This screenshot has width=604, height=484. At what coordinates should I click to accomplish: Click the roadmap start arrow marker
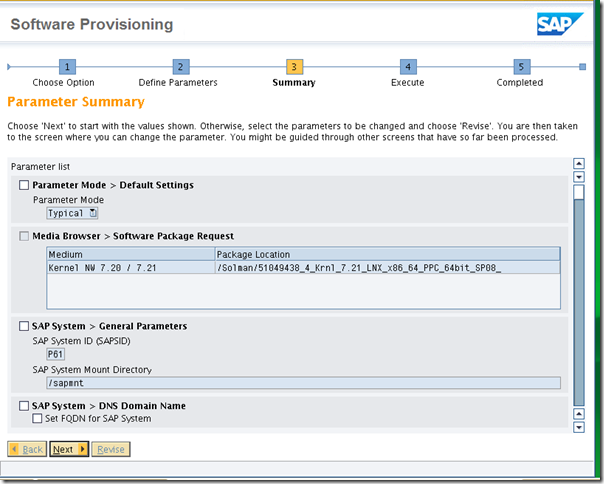pos(9,67)
